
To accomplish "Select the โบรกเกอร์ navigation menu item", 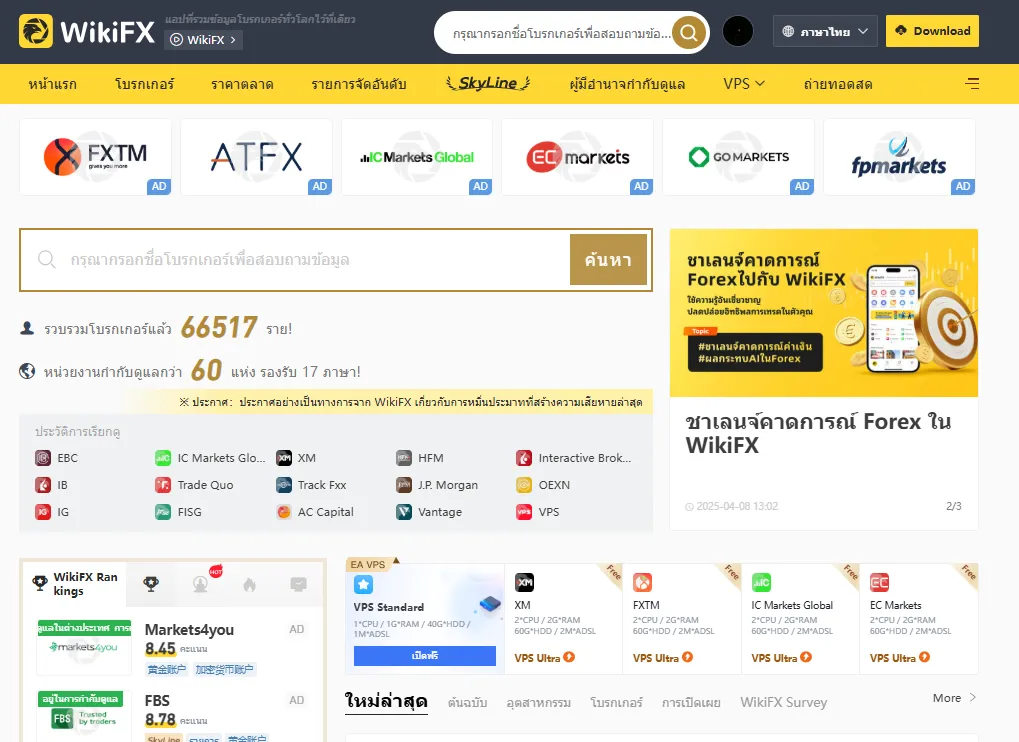I will (x=144, y=84).
